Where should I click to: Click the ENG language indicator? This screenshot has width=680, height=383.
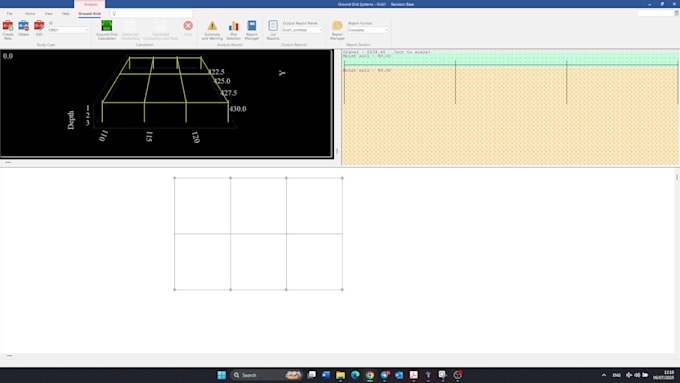[616, 375]
